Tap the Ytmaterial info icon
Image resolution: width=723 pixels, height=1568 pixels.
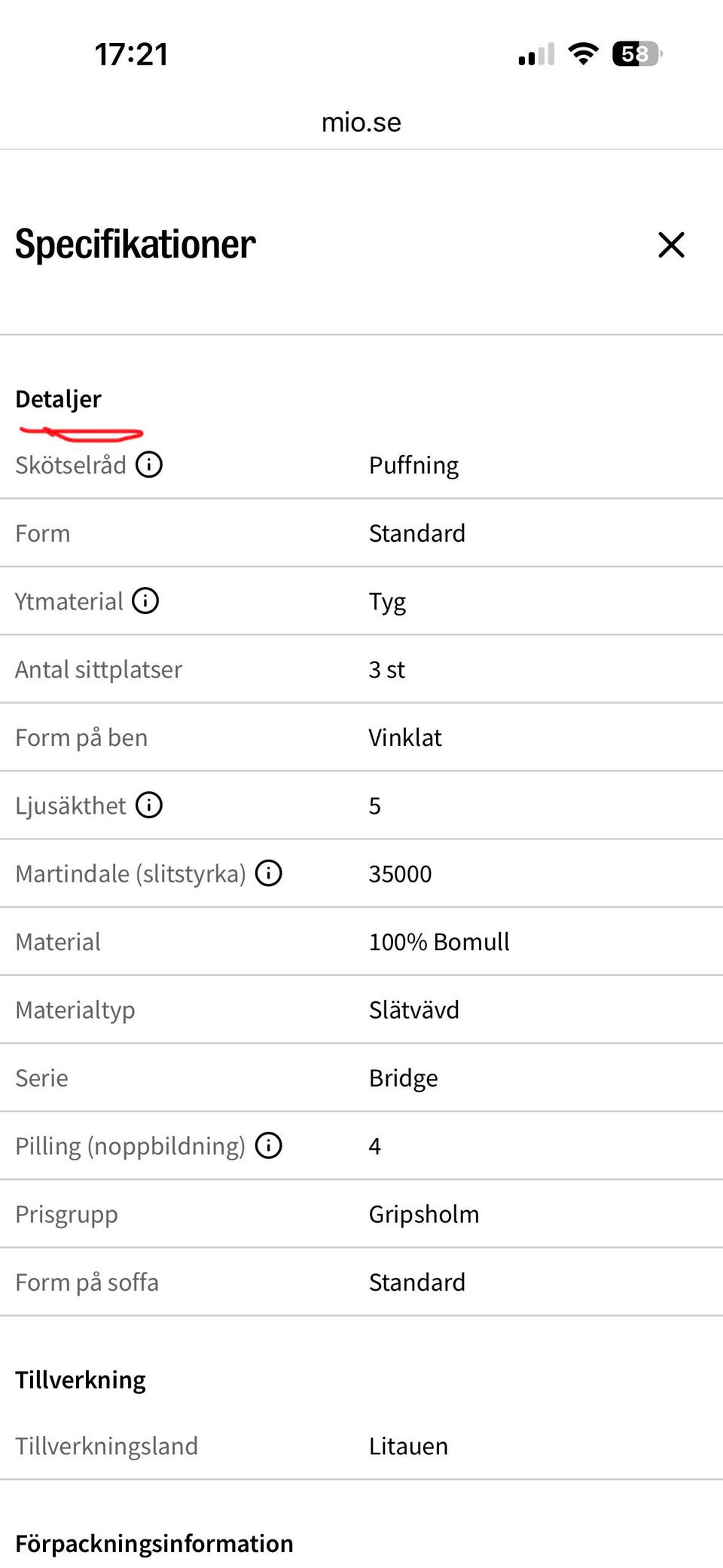click(x=145, y=601)
